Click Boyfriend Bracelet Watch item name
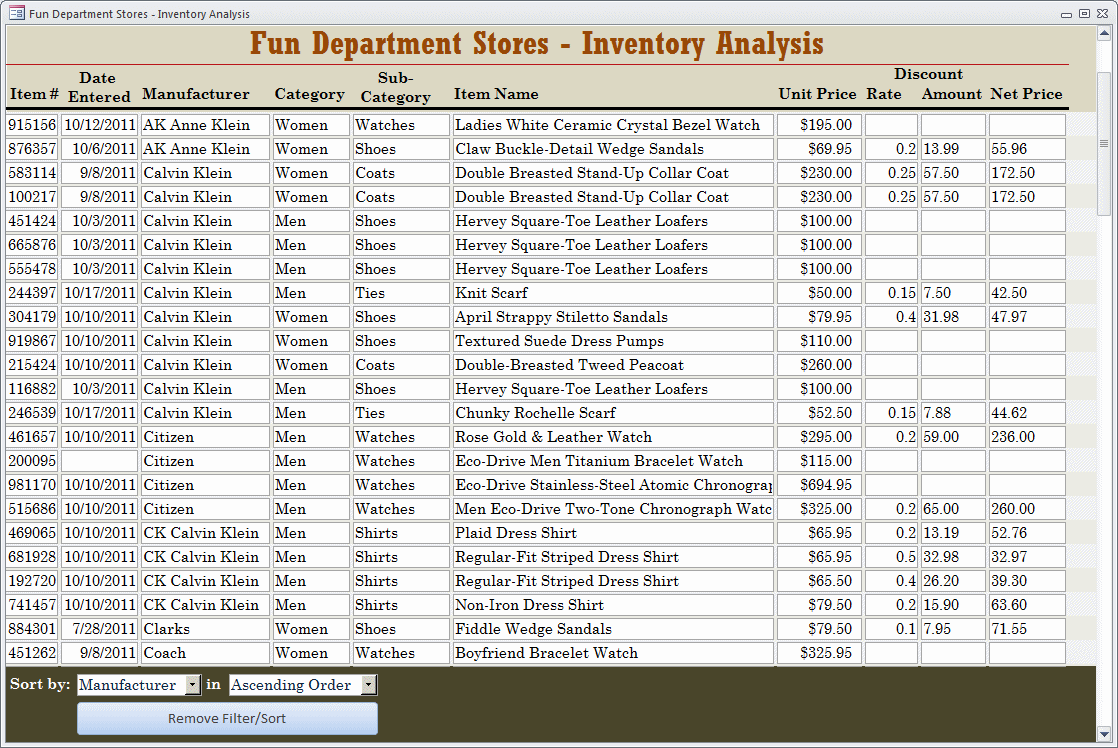This screenshot has width=1118, height=748. (x=613, y=653)
